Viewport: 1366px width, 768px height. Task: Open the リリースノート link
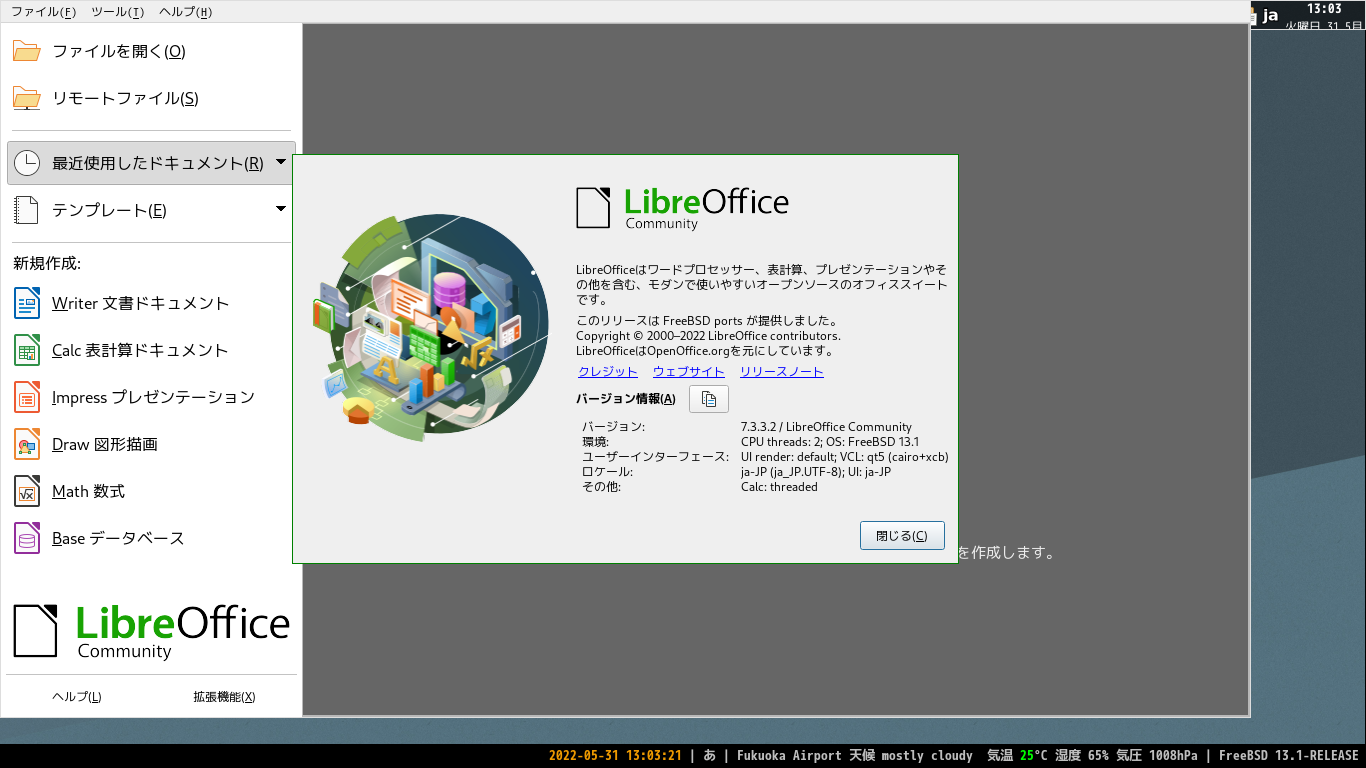(x=782, y=372)
